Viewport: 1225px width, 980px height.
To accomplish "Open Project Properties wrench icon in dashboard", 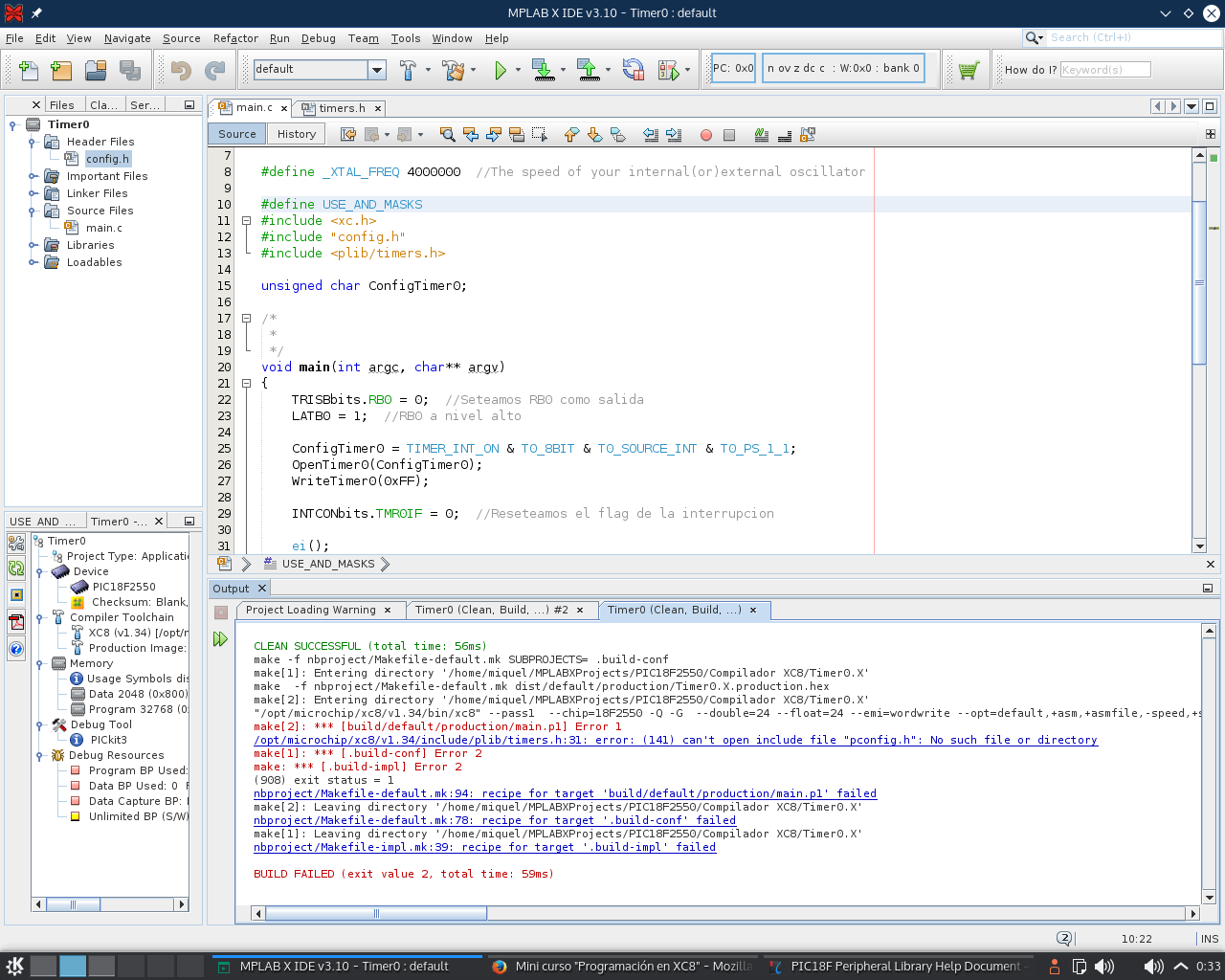I will pos(16,543).
